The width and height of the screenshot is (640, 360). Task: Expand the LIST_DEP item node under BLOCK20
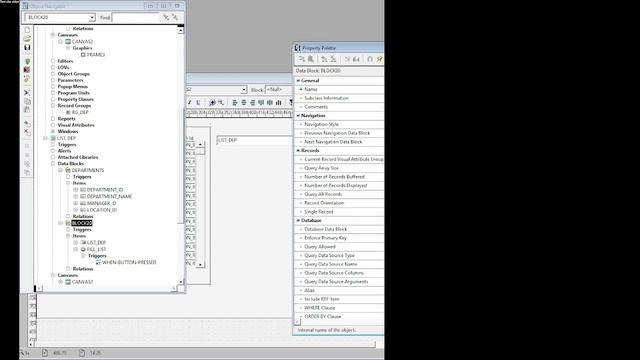(x=76, y=242)
